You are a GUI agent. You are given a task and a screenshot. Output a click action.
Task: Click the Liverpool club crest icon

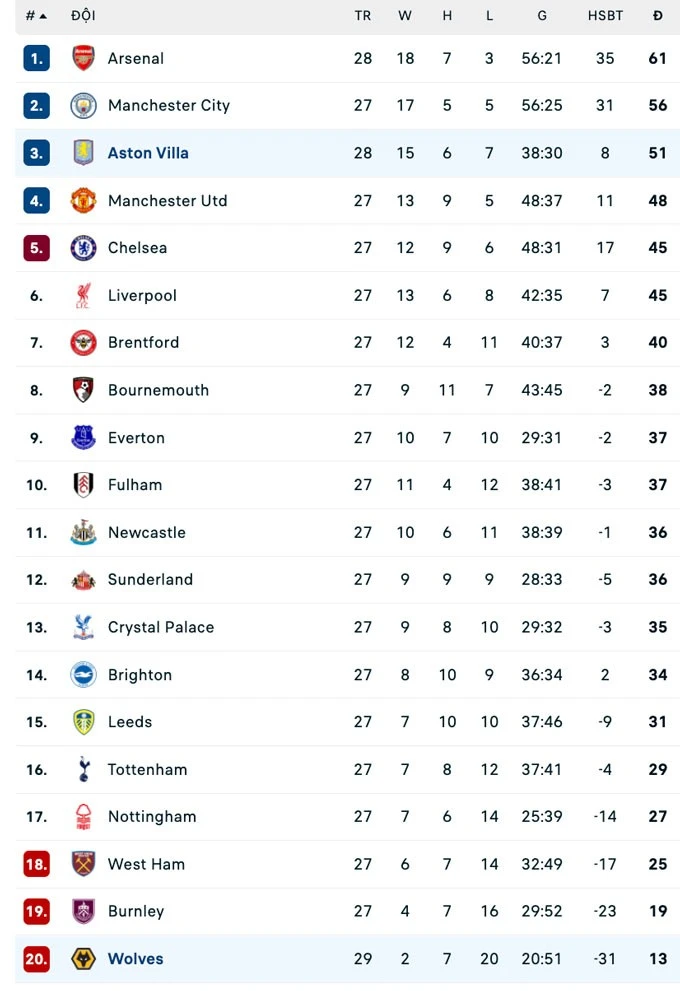coord(83,295)
